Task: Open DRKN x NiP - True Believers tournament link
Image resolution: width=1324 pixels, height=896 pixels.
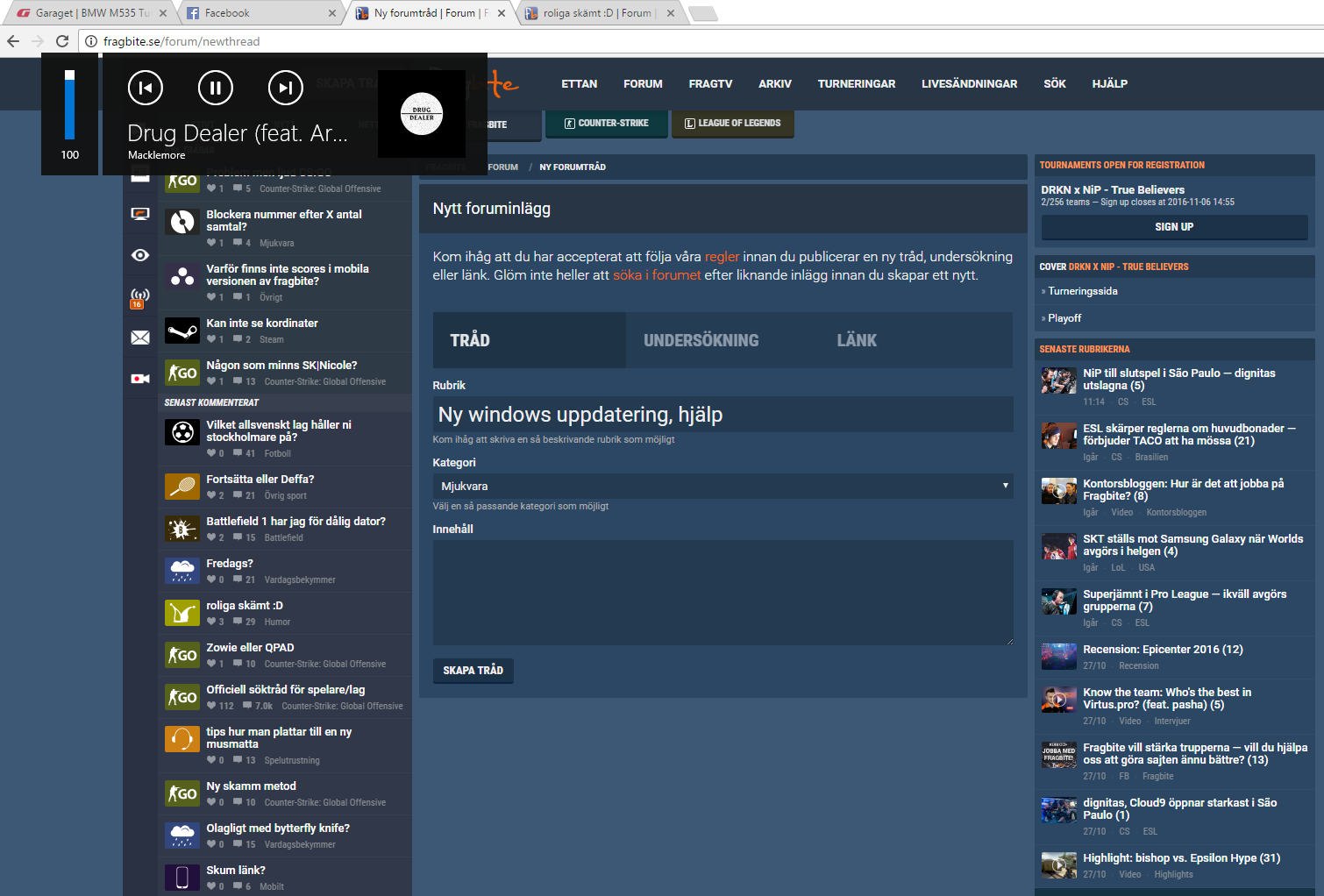Action: (1113, 189)
